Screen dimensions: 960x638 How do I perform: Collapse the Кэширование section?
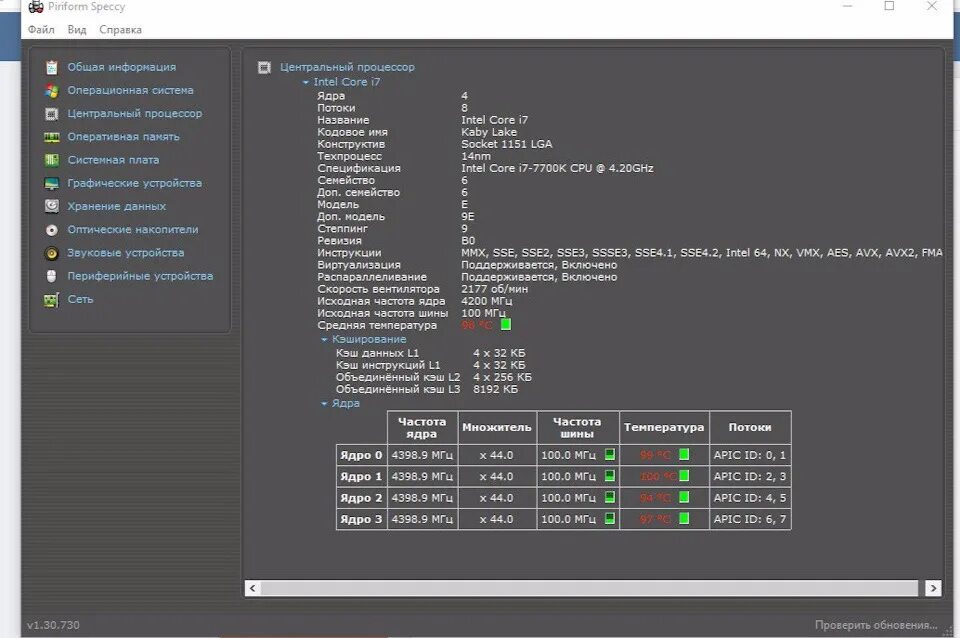324,339
